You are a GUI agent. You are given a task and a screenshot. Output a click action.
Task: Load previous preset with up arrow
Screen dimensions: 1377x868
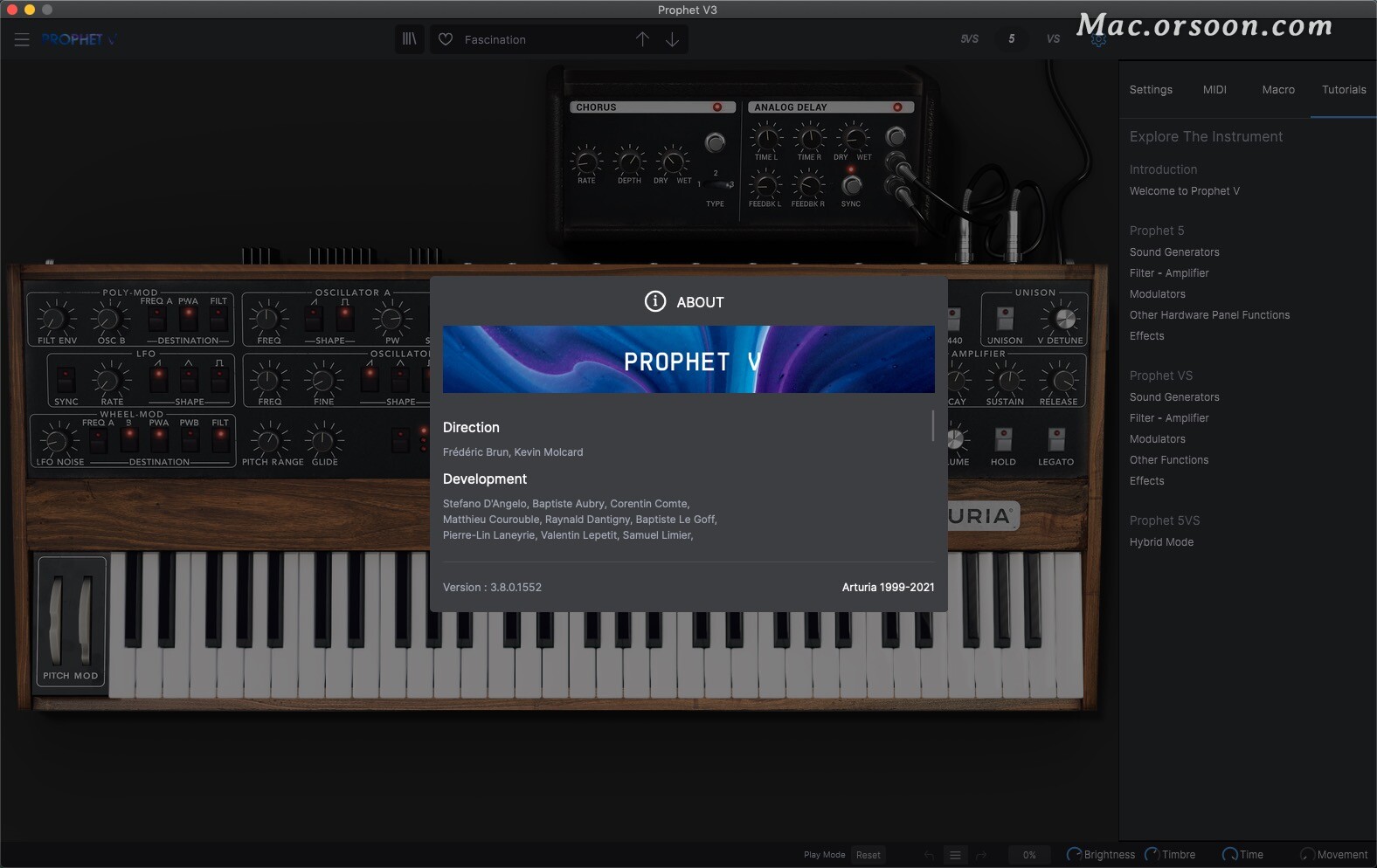[642, 39]
